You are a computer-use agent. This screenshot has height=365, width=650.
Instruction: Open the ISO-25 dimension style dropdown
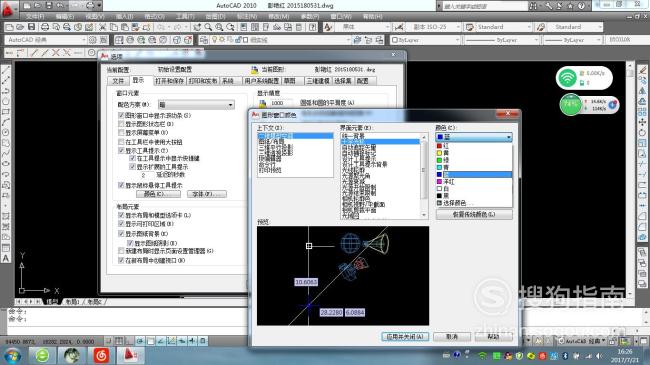click(434, 27)
